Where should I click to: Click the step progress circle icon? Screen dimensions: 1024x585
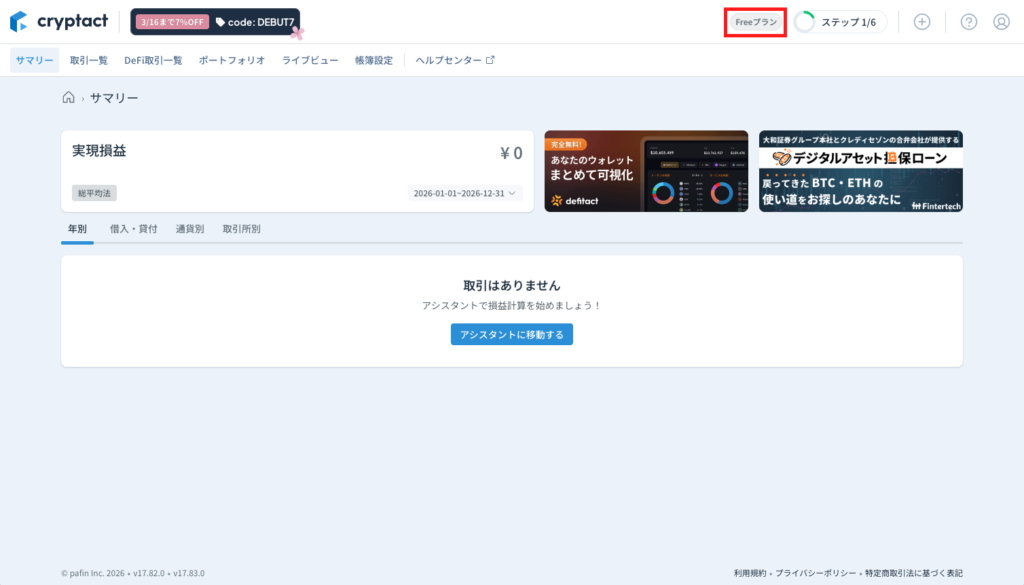805,22
